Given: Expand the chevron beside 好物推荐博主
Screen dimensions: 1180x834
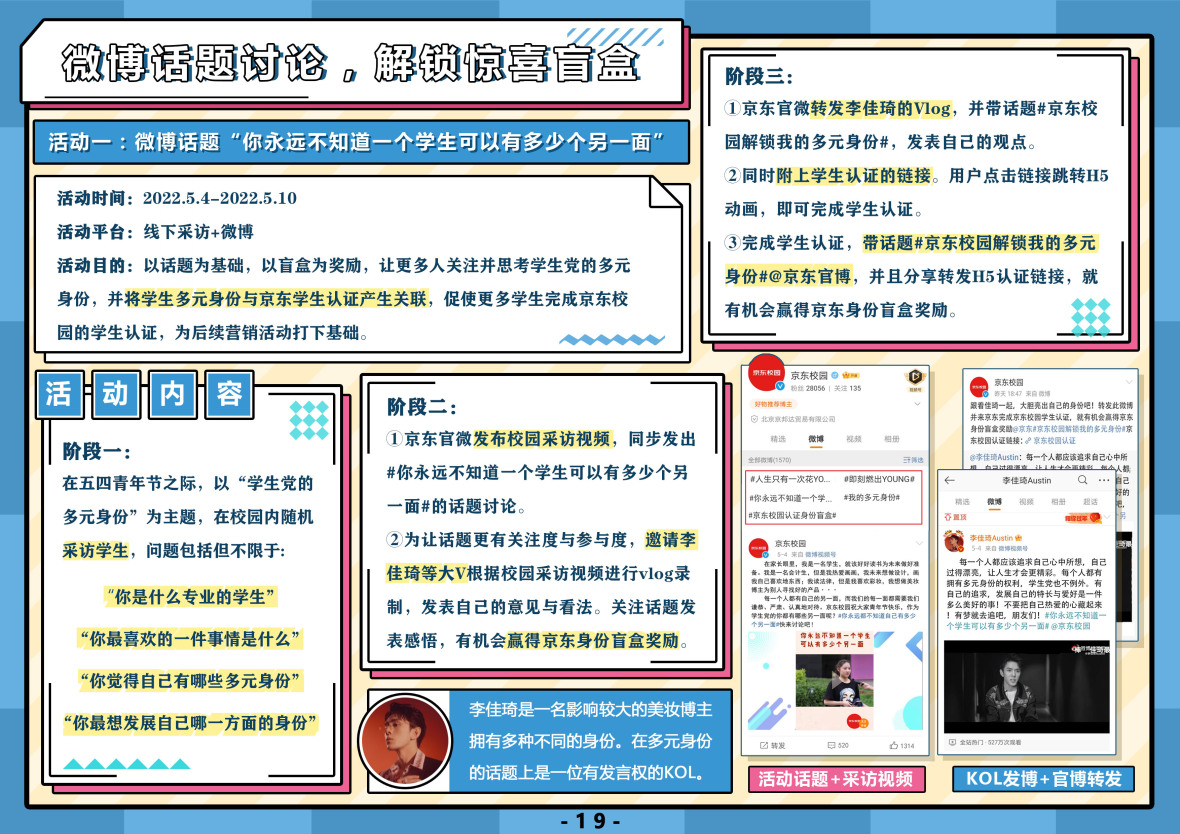Looking at the screenshot, I should [x=917, y=404].
